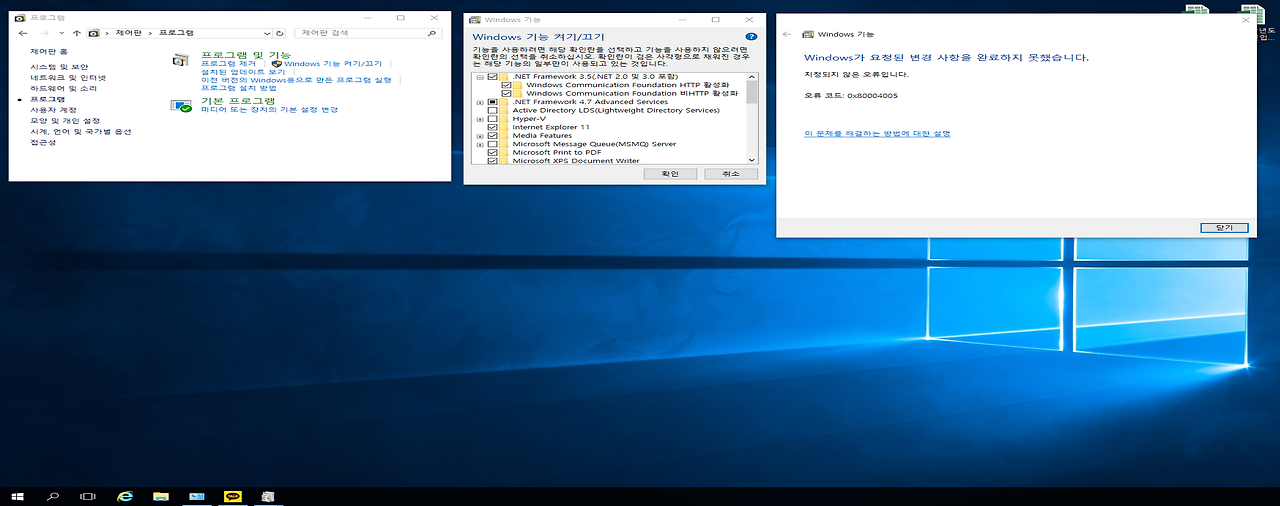Expand Hyper-V tree node
Viewport: 1280px width, 506px height.
click(x=480, y=119)
